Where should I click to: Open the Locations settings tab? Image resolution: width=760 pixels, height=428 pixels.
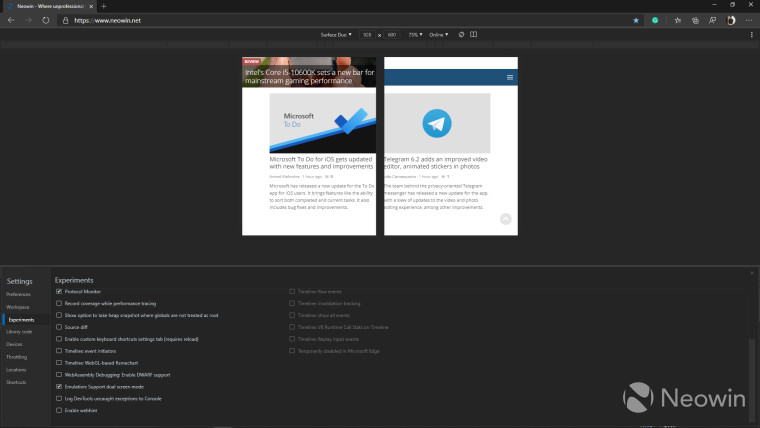(x=16, y=369)
